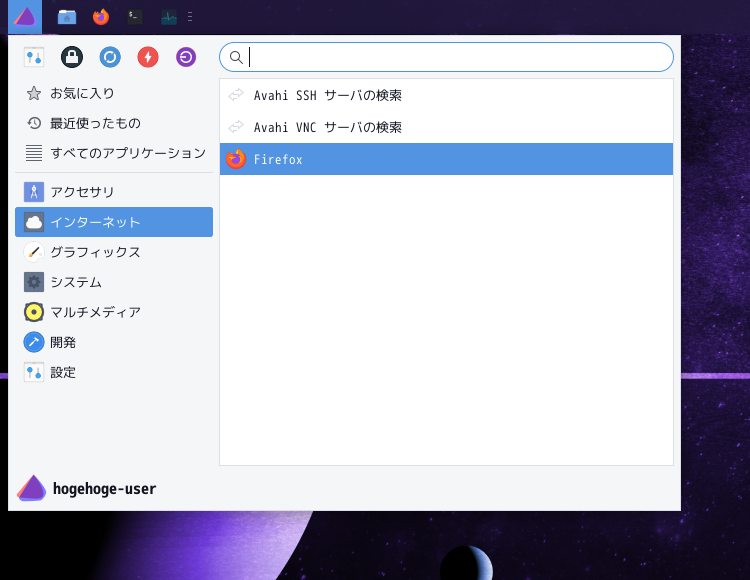Select the 開発 category
This screenshot has width=750, height=580.
tap(114, 342)
